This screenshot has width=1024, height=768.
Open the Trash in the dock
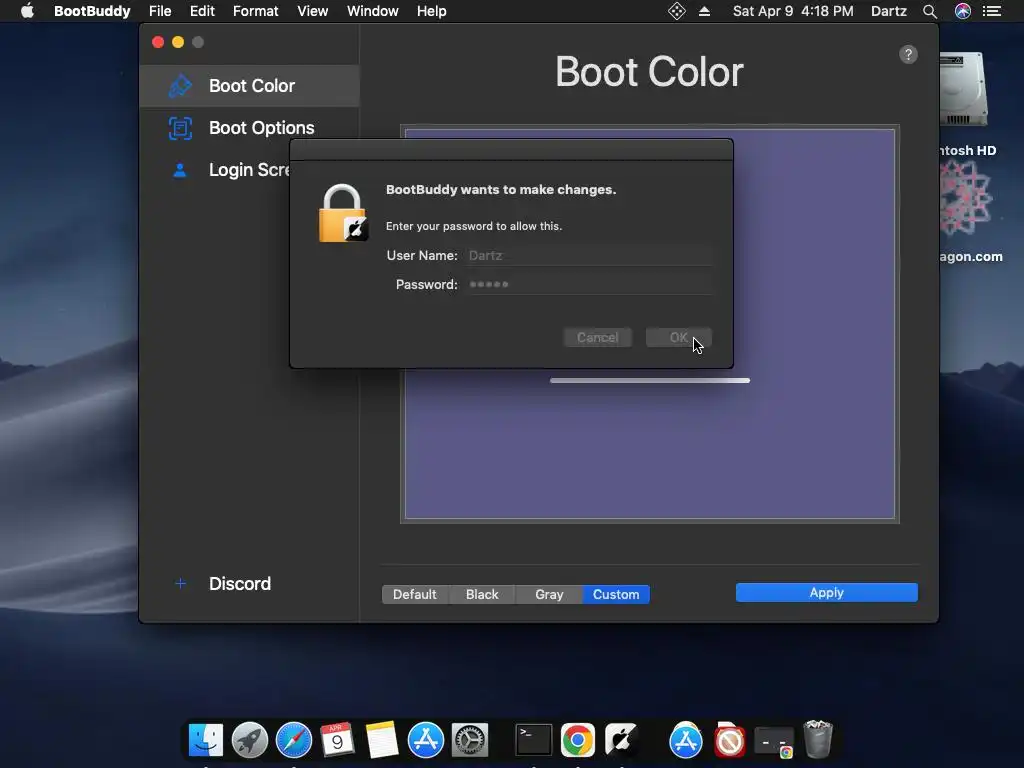818,739
